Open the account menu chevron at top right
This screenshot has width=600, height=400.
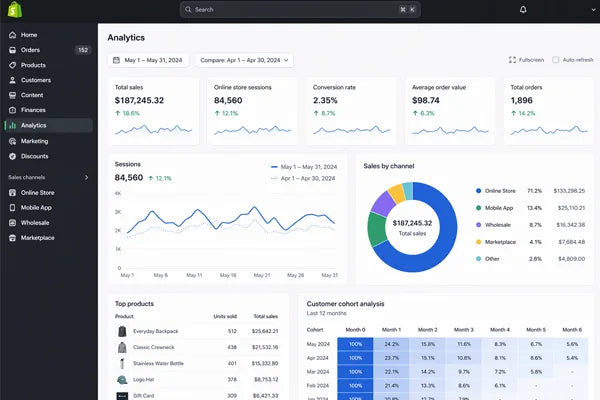pyautogui.click(x=593, y=10)
